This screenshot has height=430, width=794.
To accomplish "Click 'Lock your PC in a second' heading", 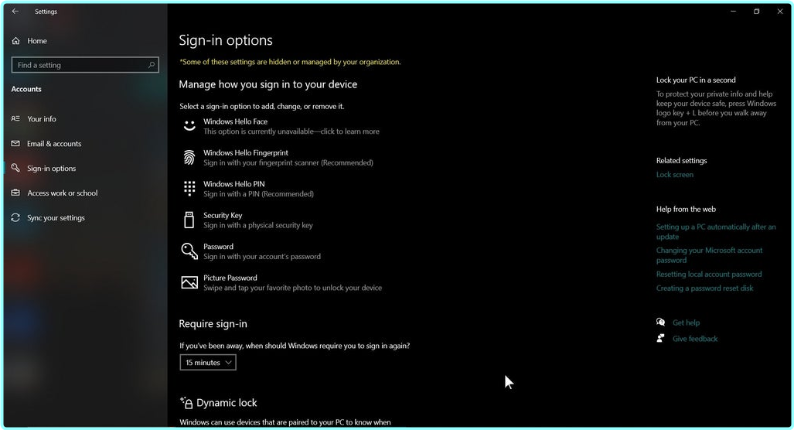I will pos(696,80).
